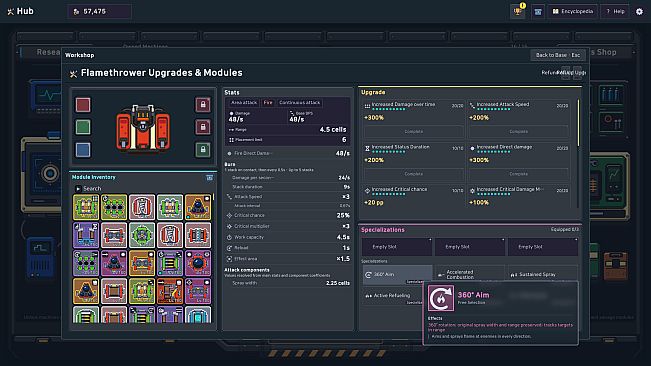Viewport: 651px width, 366px height.
Task: Click the Increased Critical chance upgrade
Action: tap(414, 197)
